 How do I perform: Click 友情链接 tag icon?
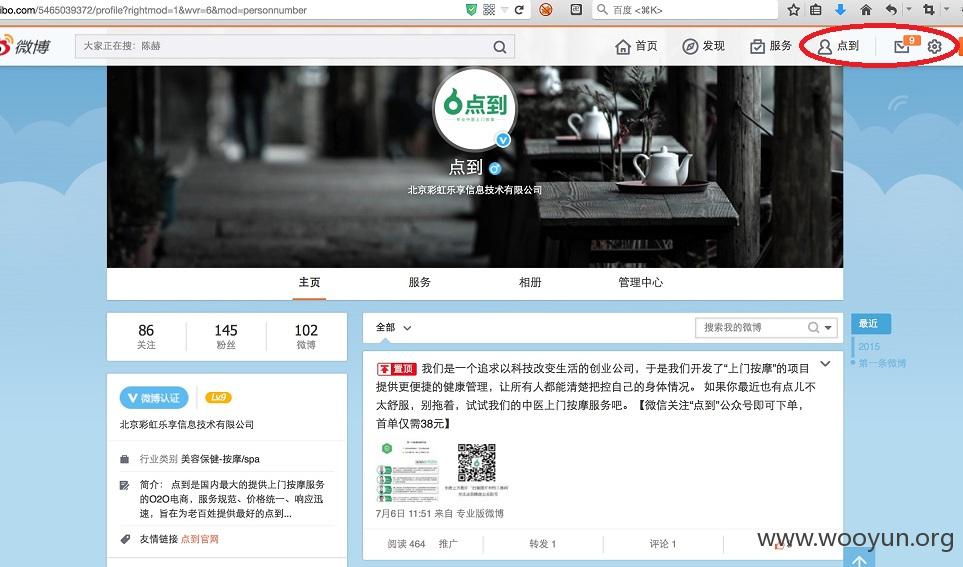(125, 539)
